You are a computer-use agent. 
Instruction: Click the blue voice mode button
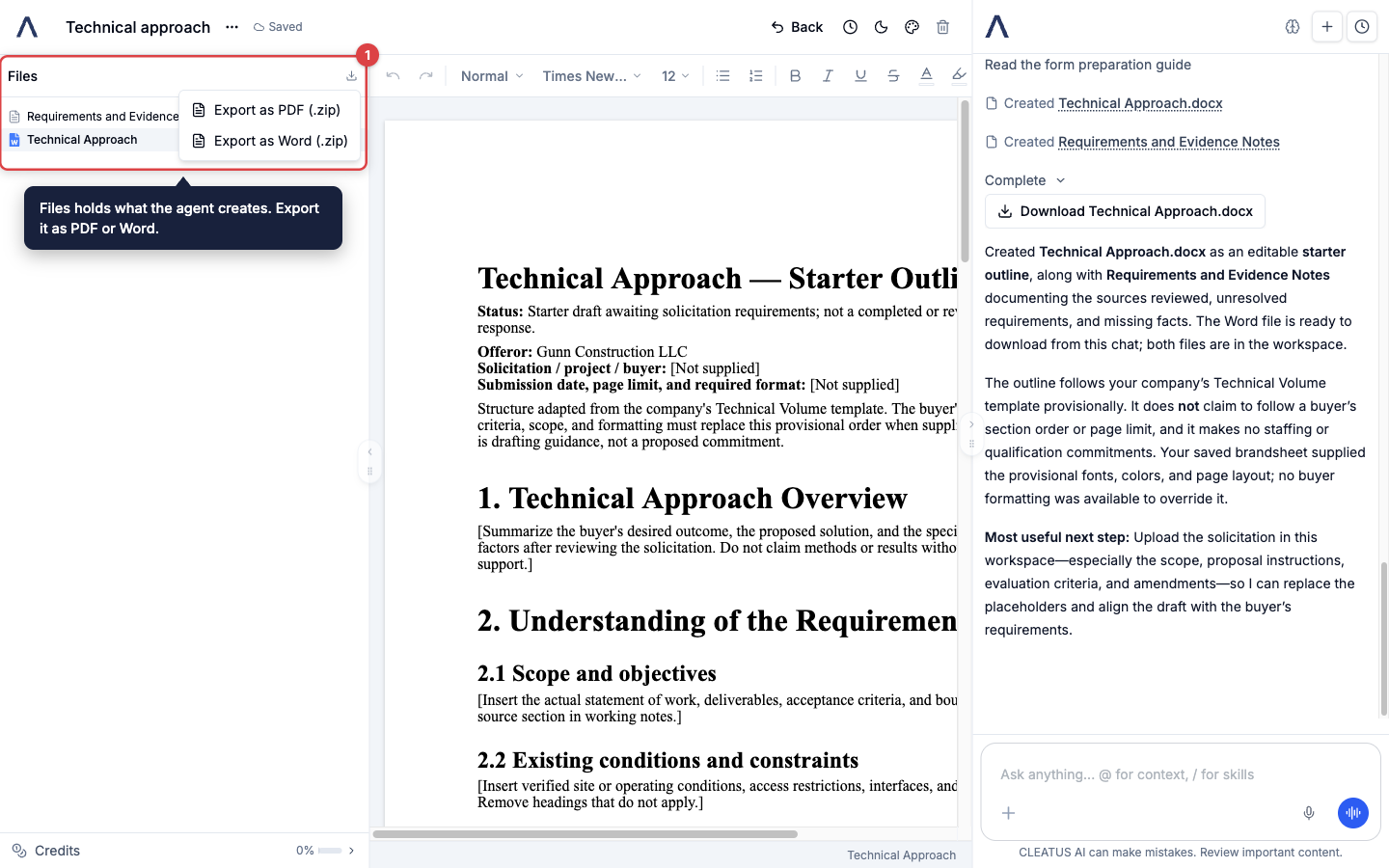pos(1353,813)
